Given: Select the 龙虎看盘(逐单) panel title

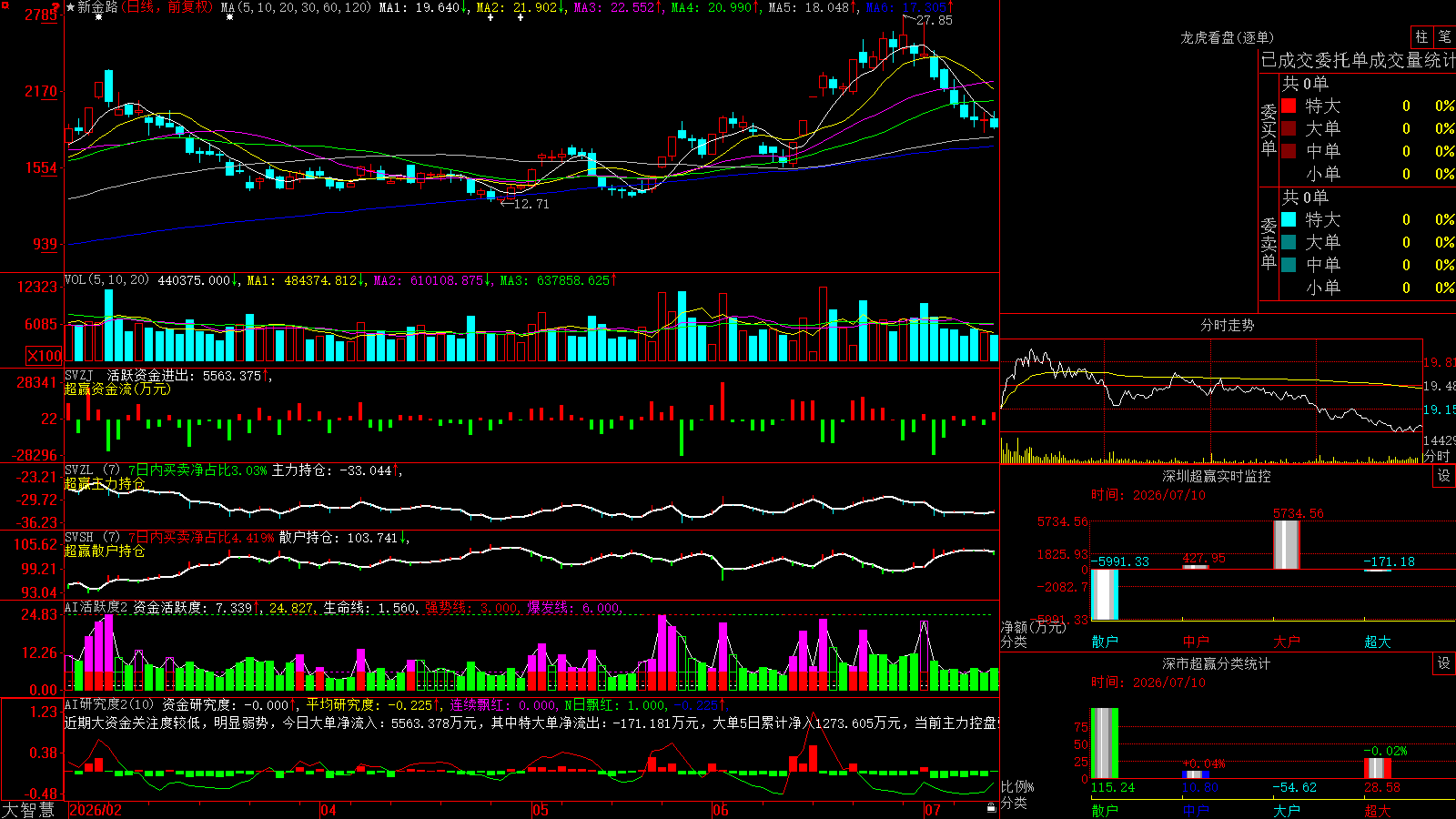Looking at the screenshot, I should pyautogui.click(x=1227, y=37).
